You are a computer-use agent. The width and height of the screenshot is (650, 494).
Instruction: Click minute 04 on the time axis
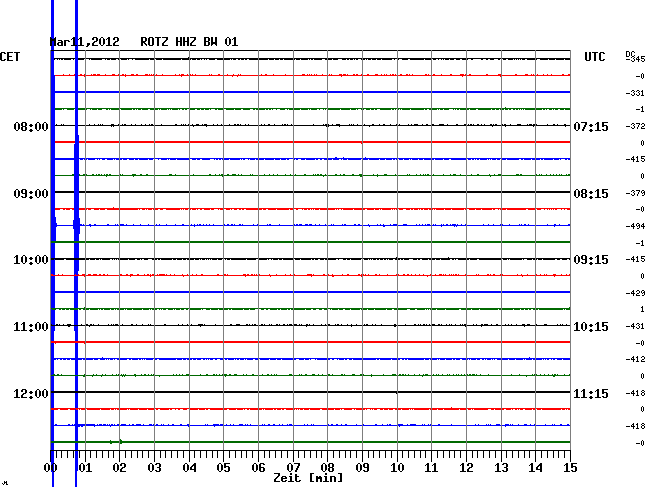(189, 468)
